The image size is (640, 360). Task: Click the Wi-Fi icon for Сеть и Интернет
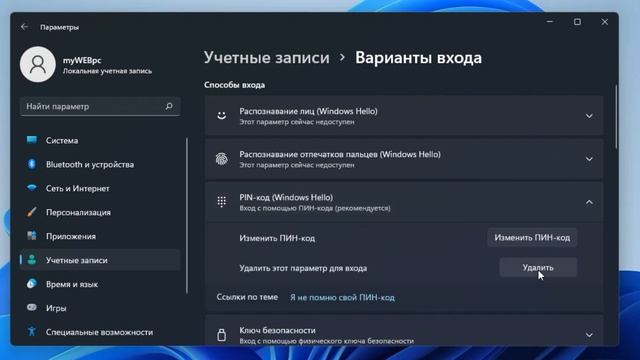[32, 188]
